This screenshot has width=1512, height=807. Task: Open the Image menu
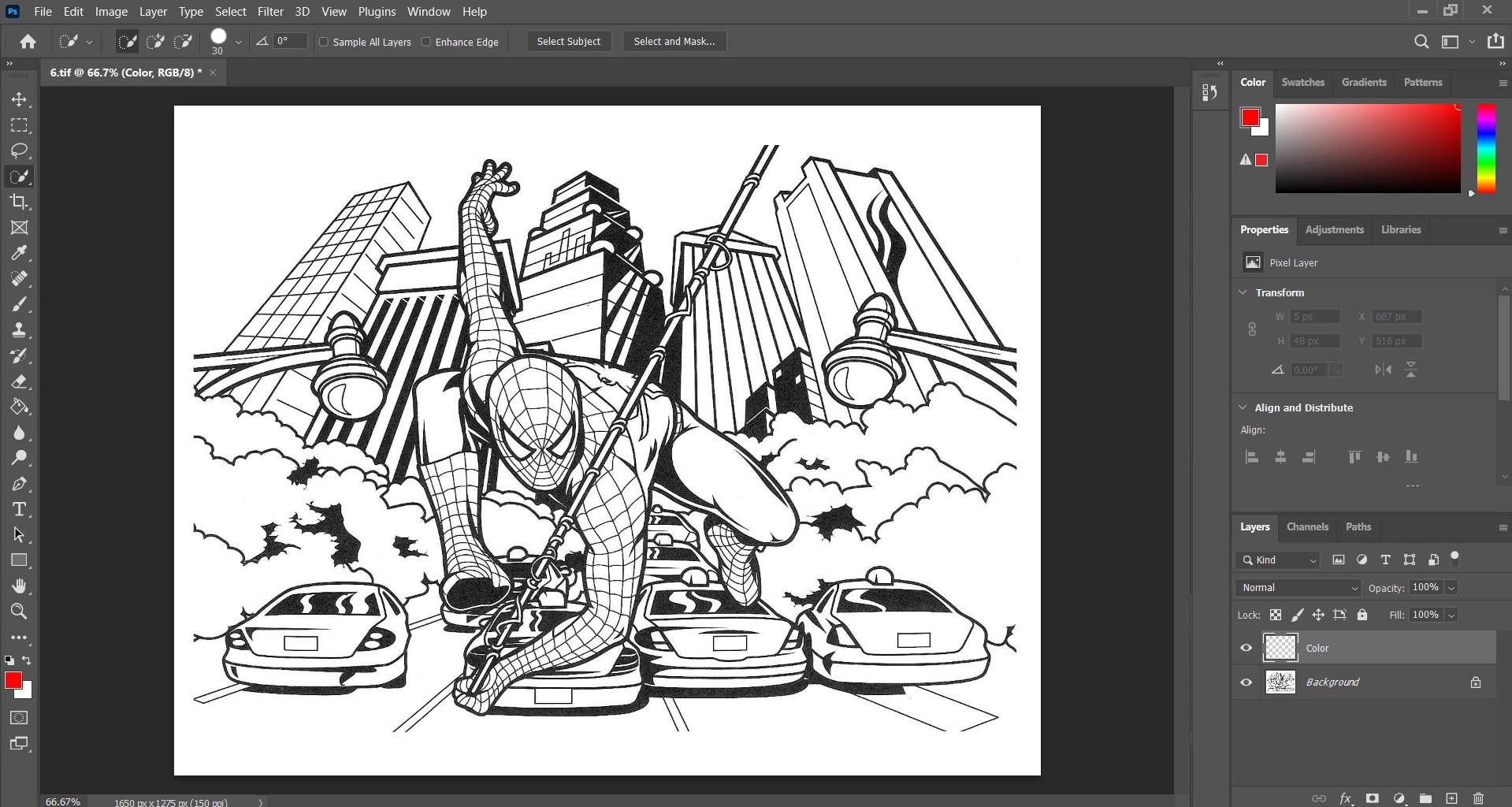111,12
